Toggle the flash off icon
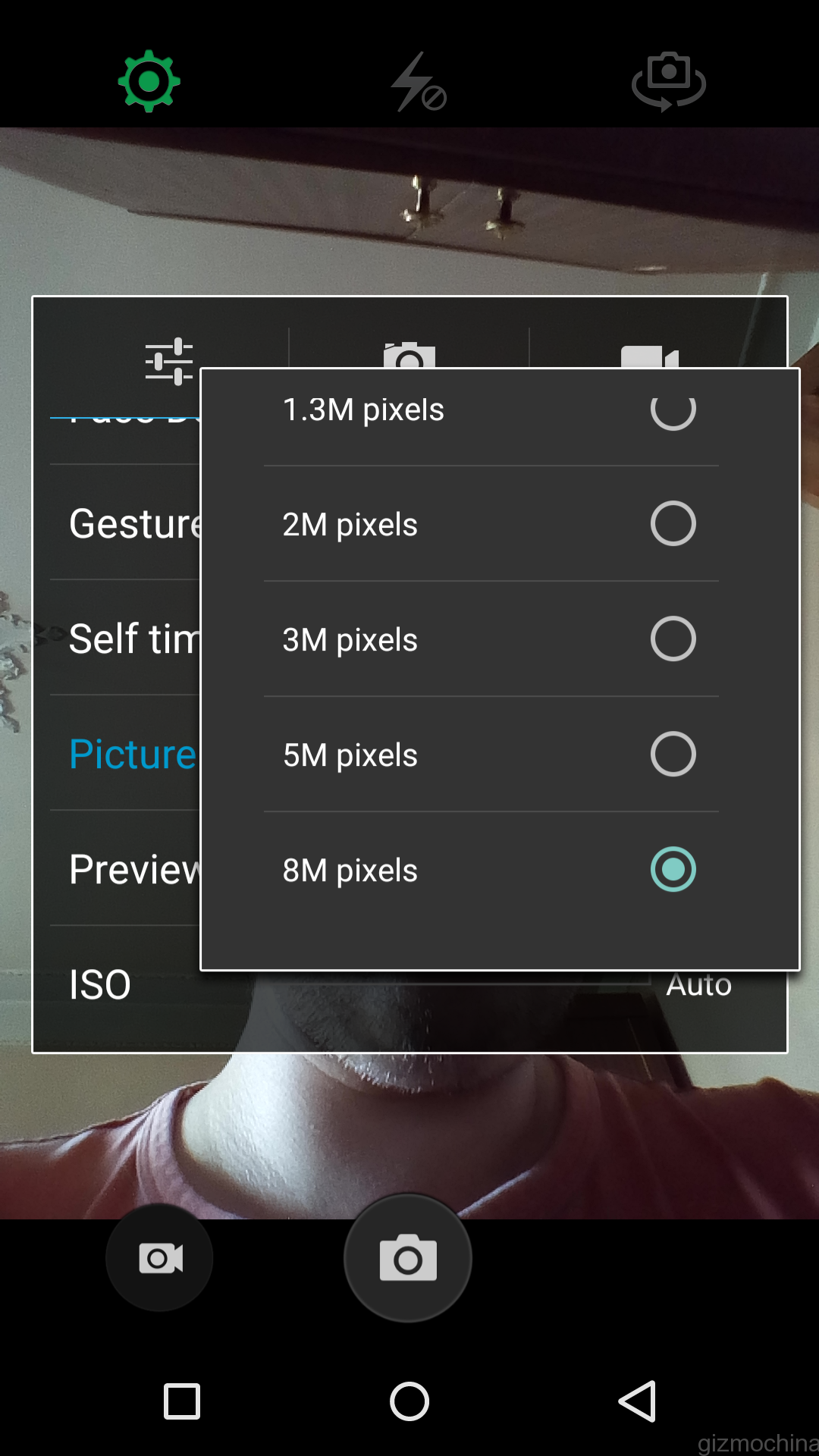 [x=418, y=83]
